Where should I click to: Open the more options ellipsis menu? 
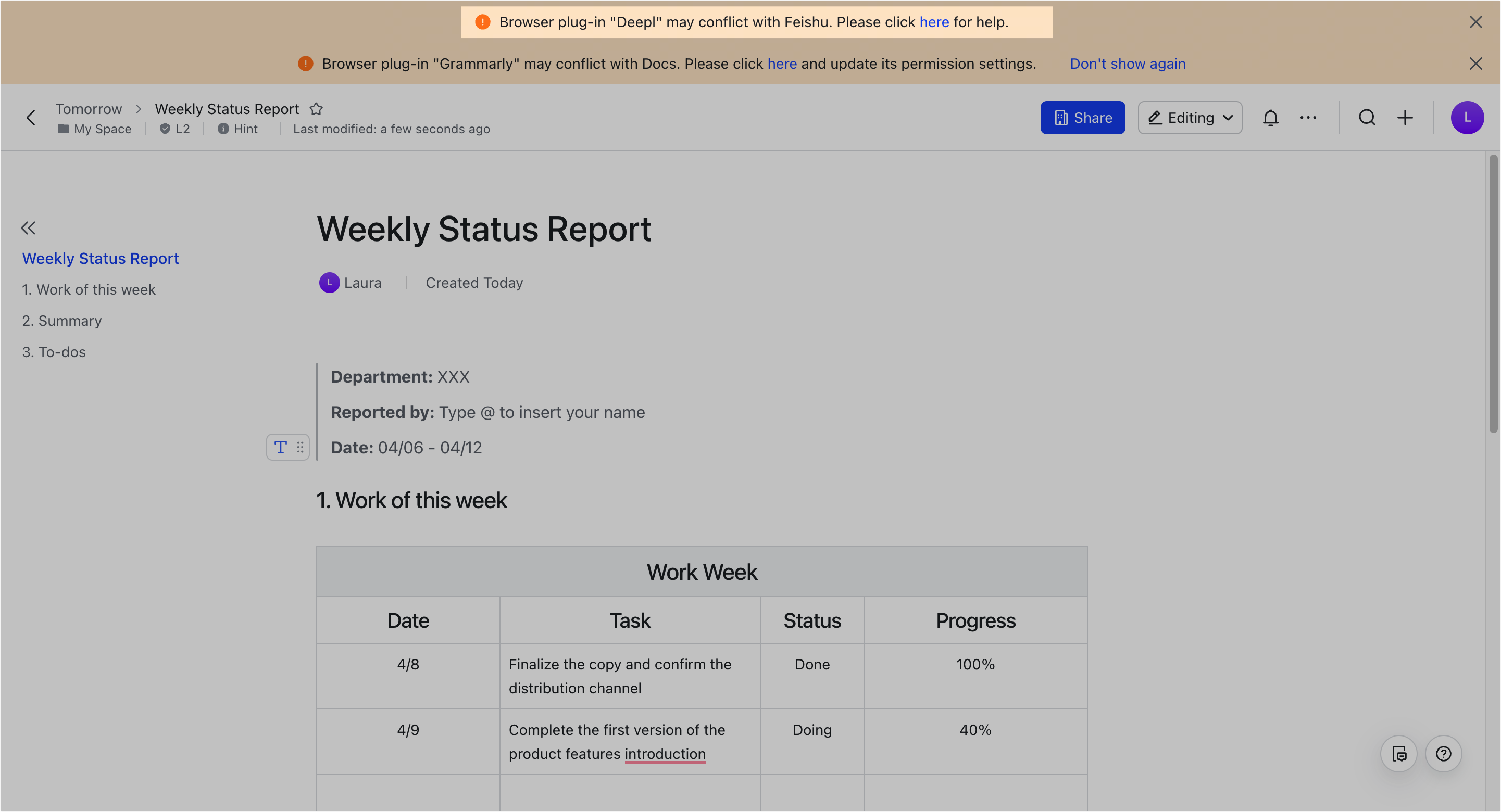(x=1308, y=118)
